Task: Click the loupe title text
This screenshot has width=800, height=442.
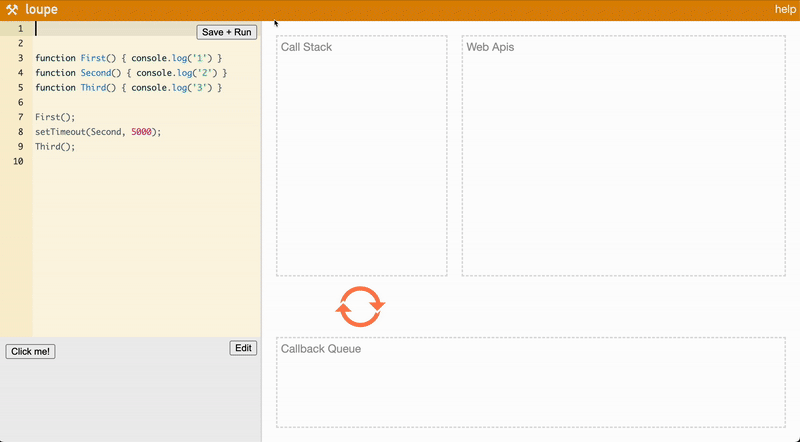Action: pyautogui.click(x=41, y=9)
